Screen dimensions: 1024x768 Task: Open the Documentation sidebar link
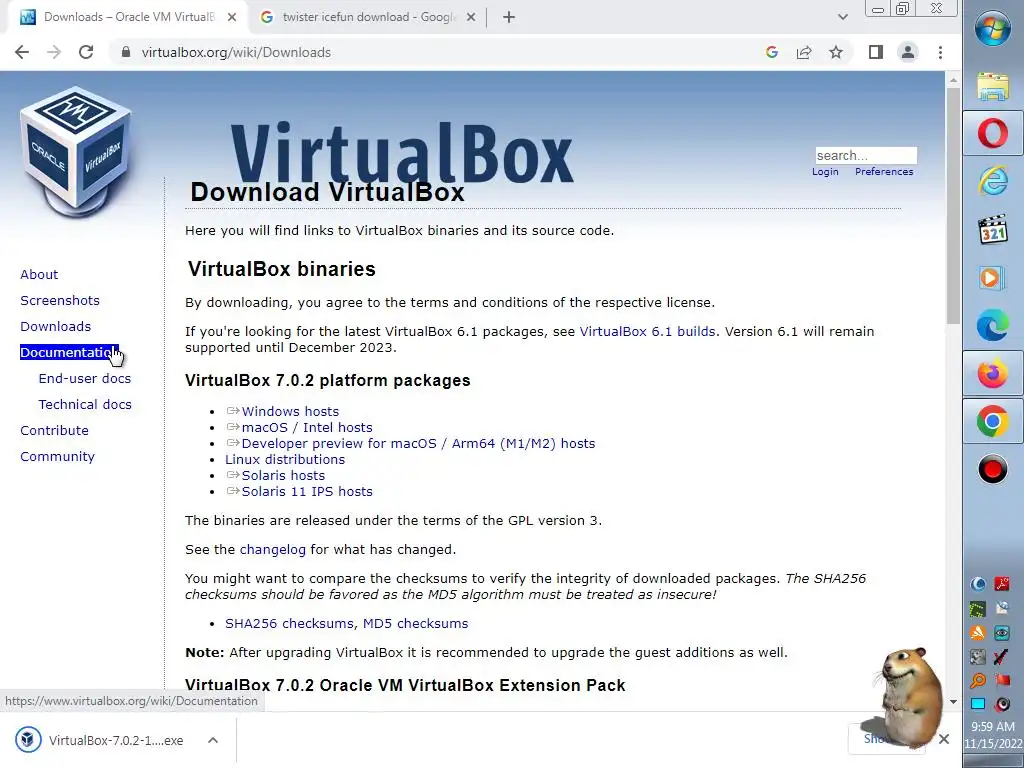(x=69, y=353)
